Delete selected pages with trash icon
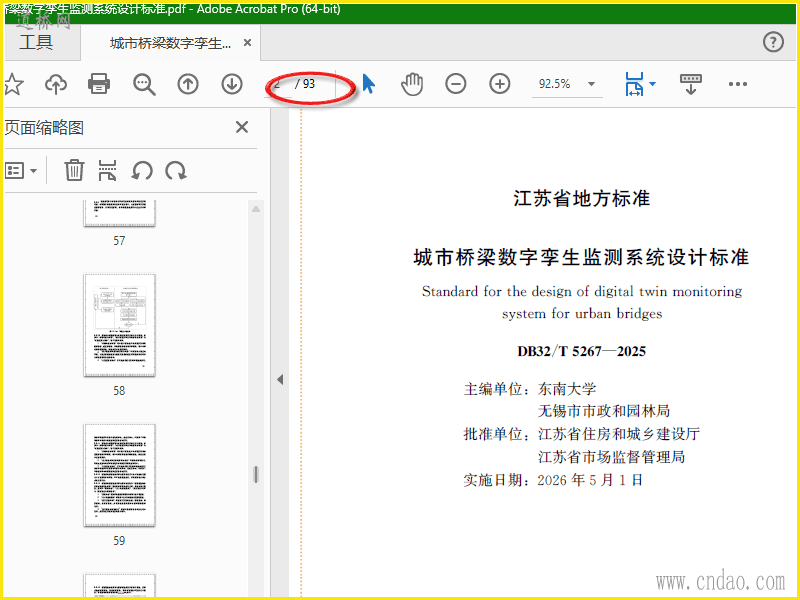 74,170
